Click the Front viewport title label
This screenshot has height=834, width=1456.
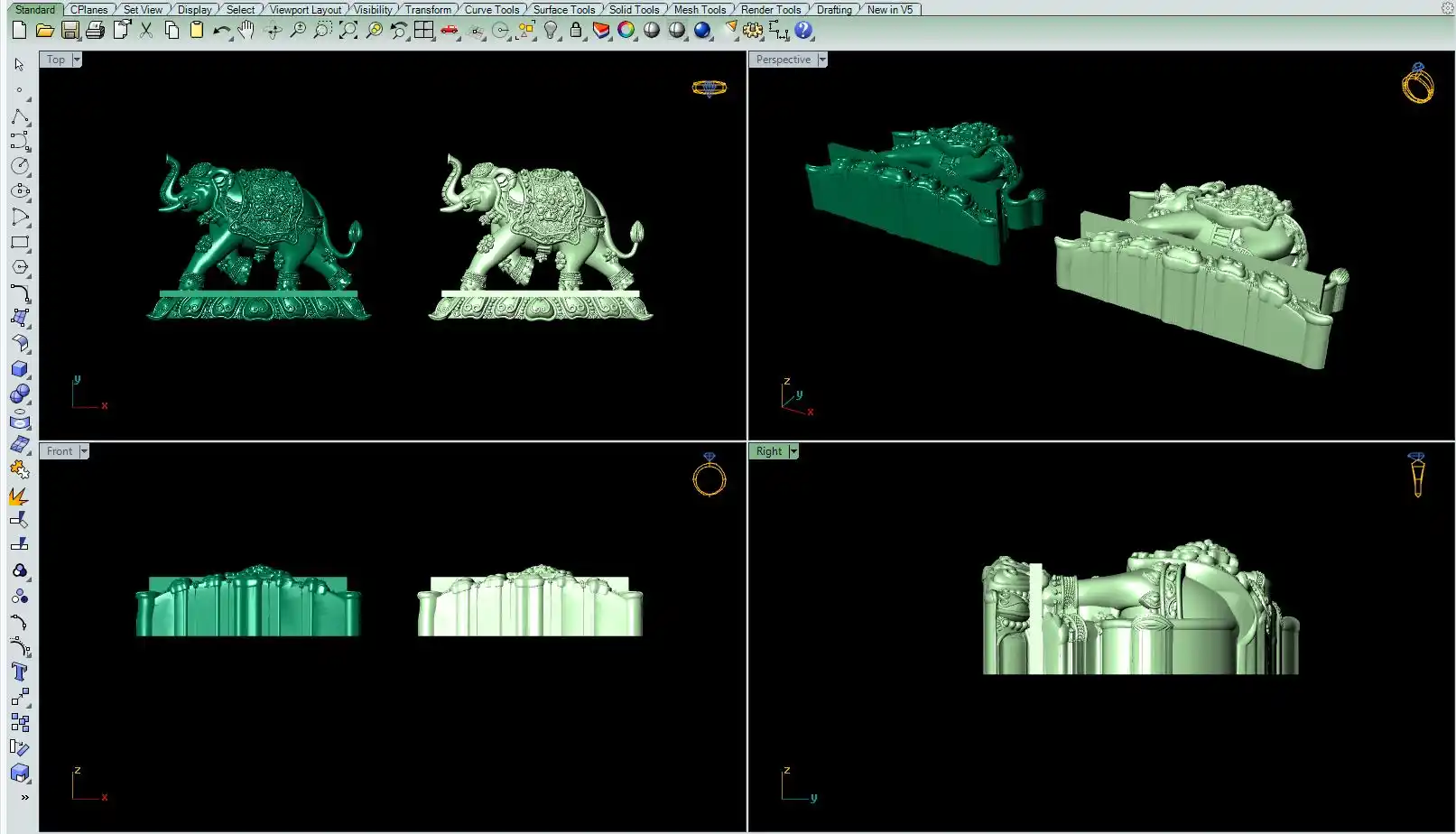click(x=60, y=451)
